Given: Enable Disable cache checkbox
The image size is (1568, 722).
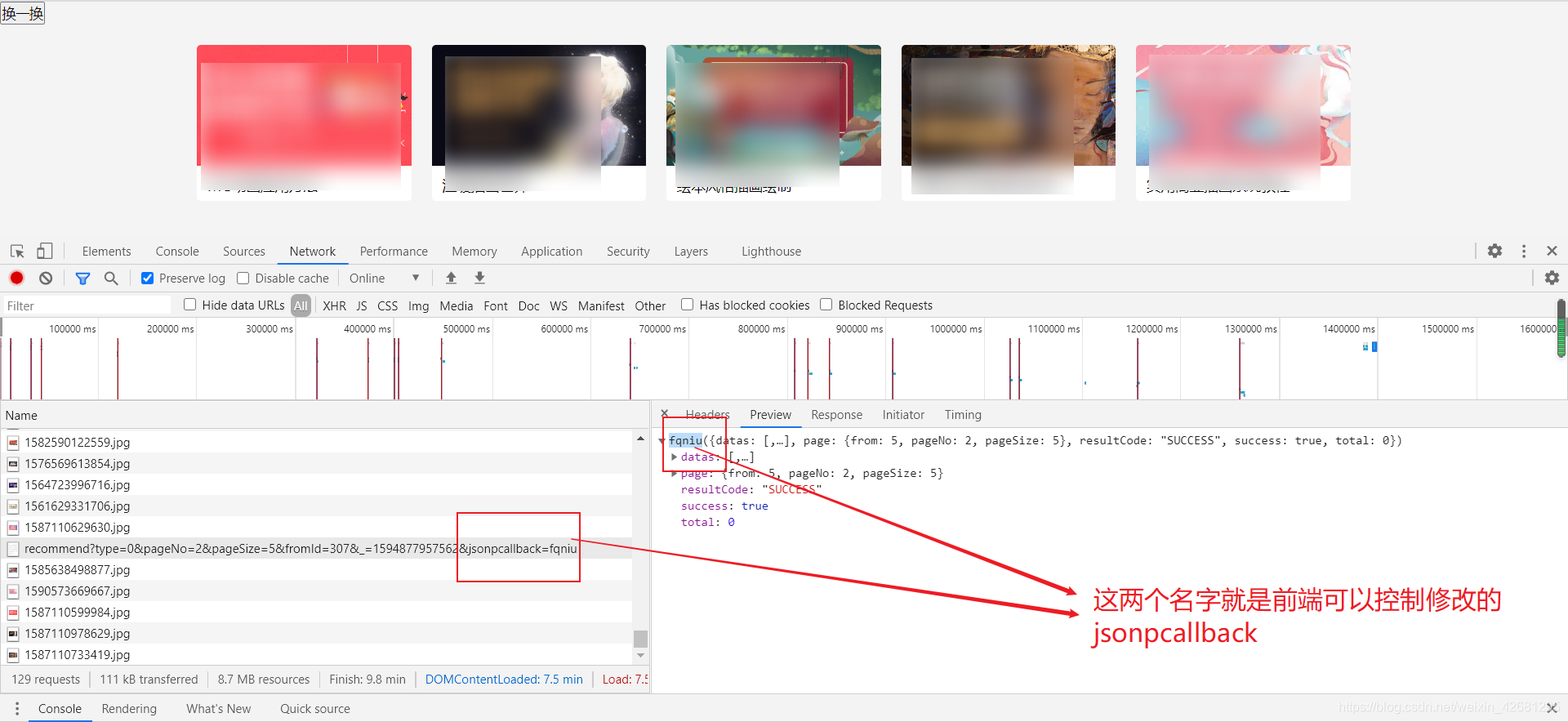Looking at the screenshot, I should pyautogui.click(x=243, y=278).
